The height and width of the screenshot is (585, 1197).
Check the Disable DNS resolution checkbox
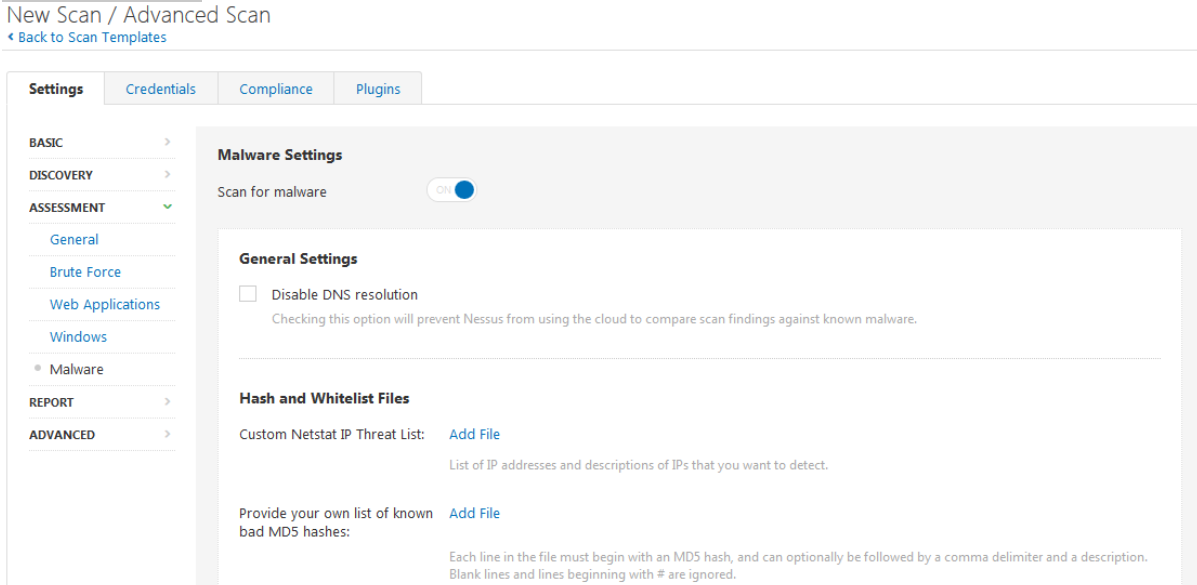click(x=248, y=294)
